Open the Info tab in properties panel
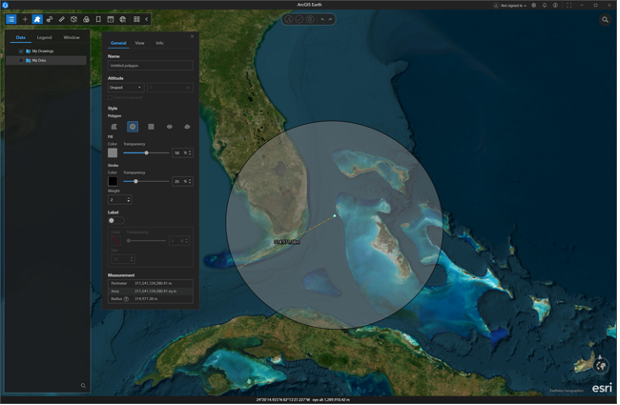This screenshot has width=620, height=405. pyautogui.click(x=160, y=43)
